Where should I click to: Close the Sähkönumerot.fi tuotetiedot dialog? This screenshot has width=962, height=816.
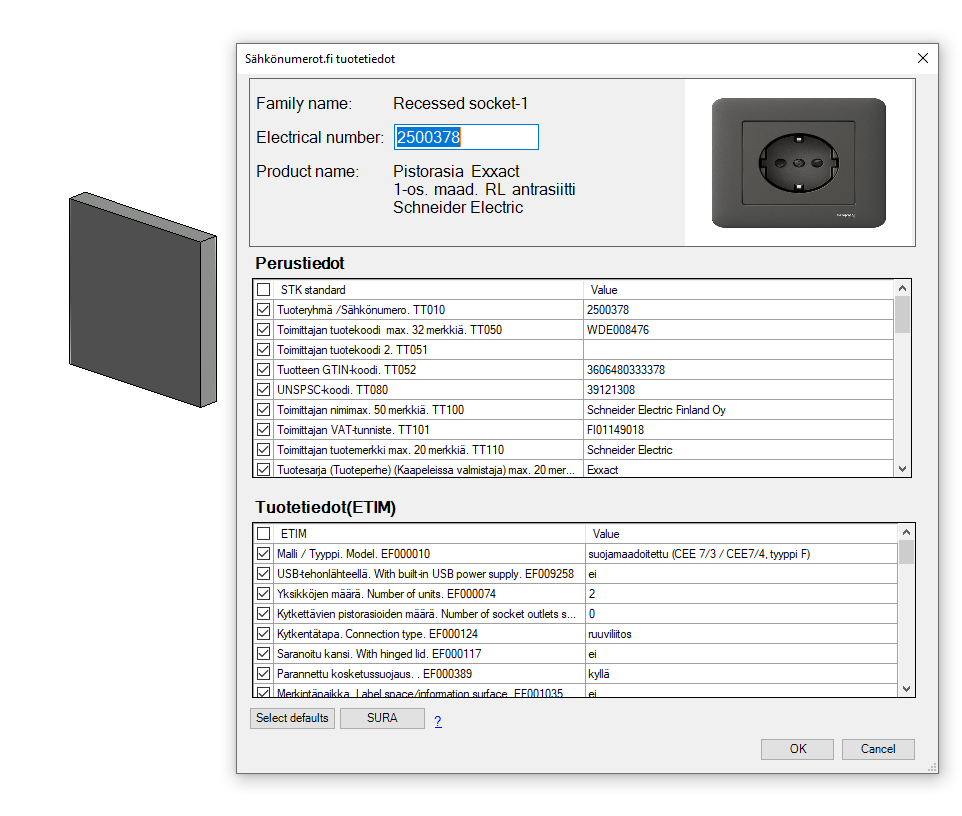pos(923,58)
